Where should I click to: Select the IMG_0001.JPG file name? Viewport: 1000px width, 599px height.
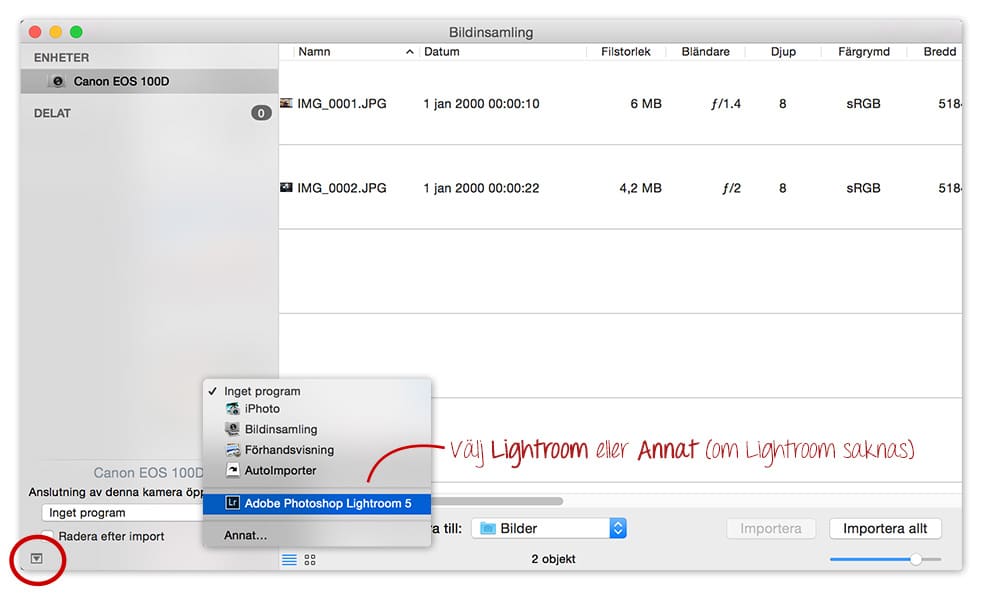342,103
